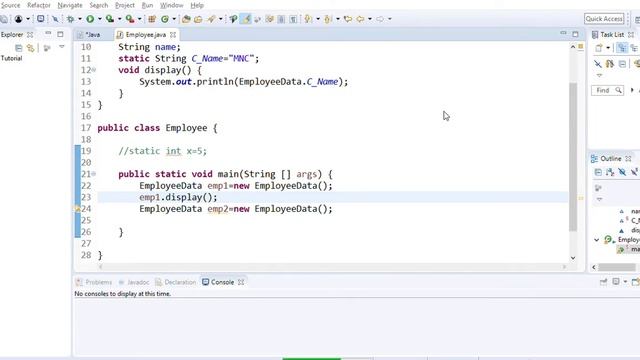Click the Open Console icon in Console view
This screenshot has width=640, height=360.
click(x=635, y=282)
